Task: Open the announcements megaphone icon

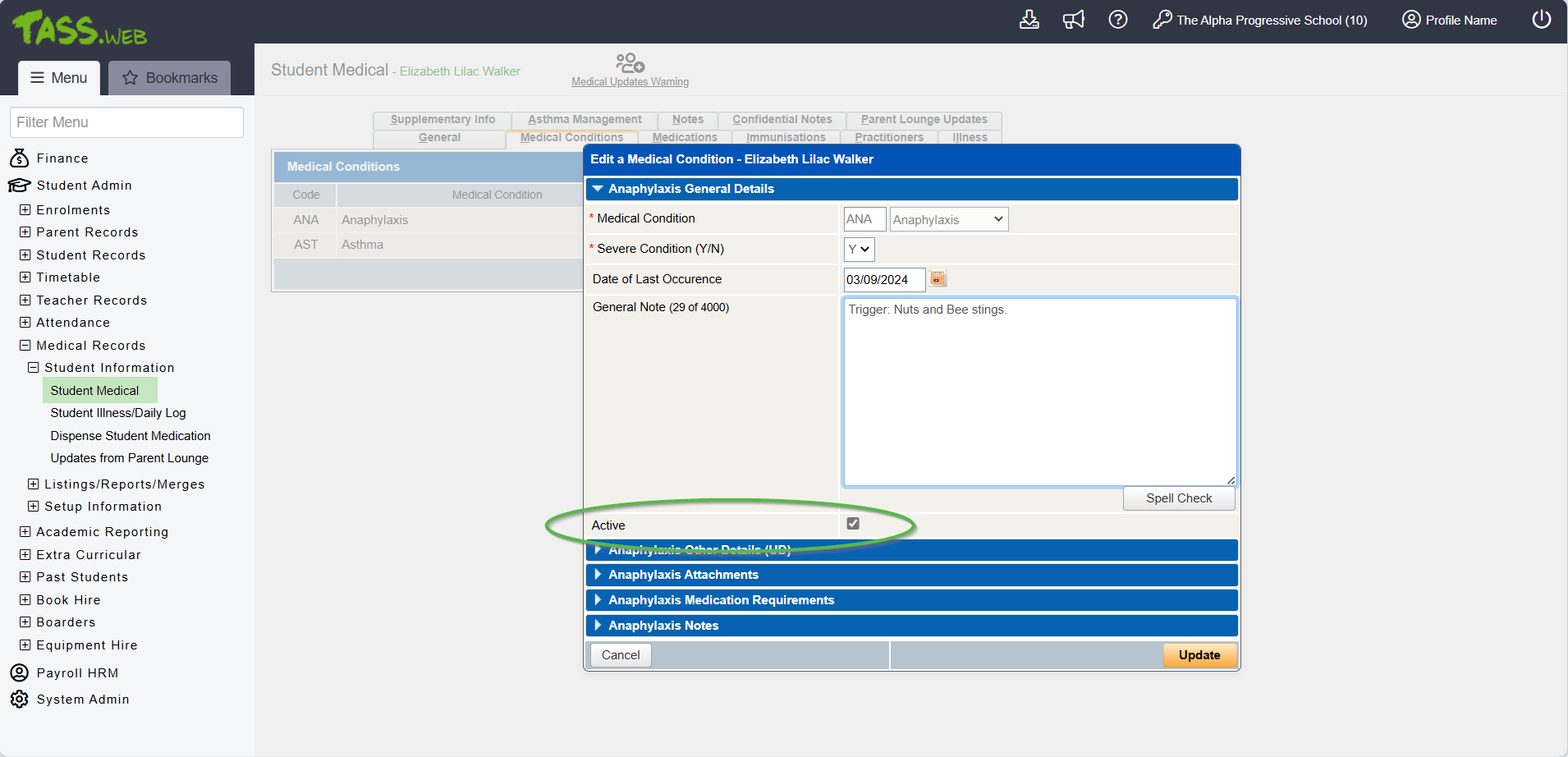Action: pyautogui.click(x=1074, y=20)
